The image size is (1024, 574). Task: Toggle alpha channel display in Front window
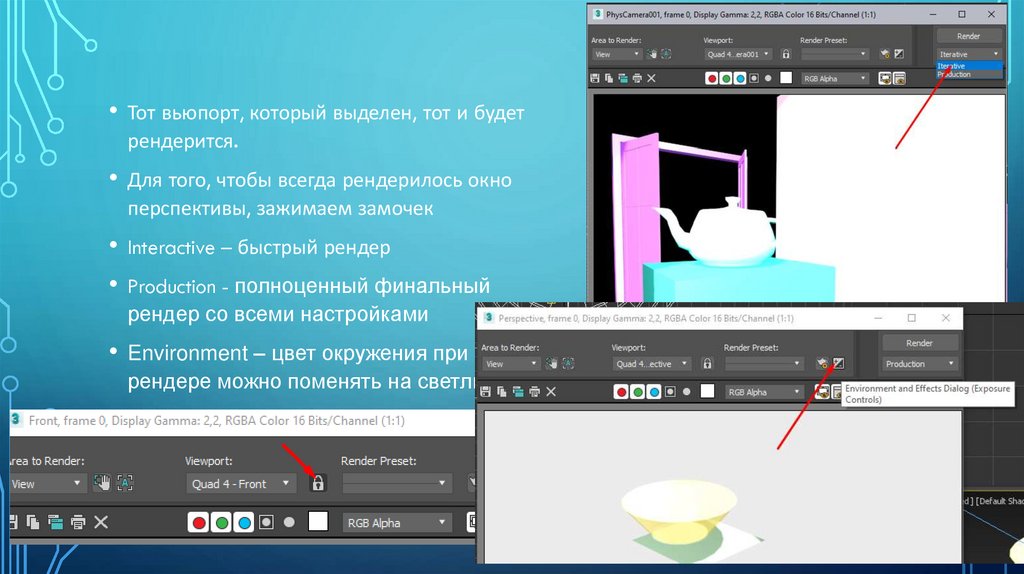click(266, 522)
